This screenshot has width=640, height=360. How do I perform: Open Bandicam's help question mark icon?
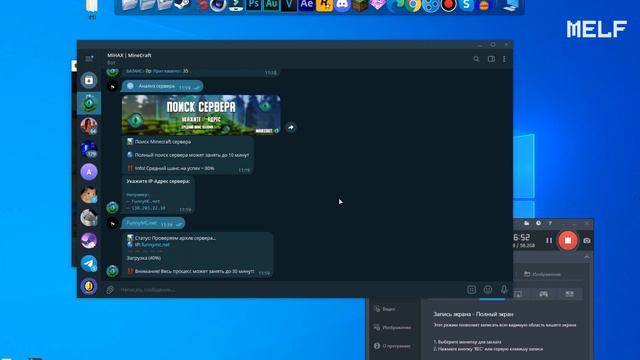[x=550, y=223]
